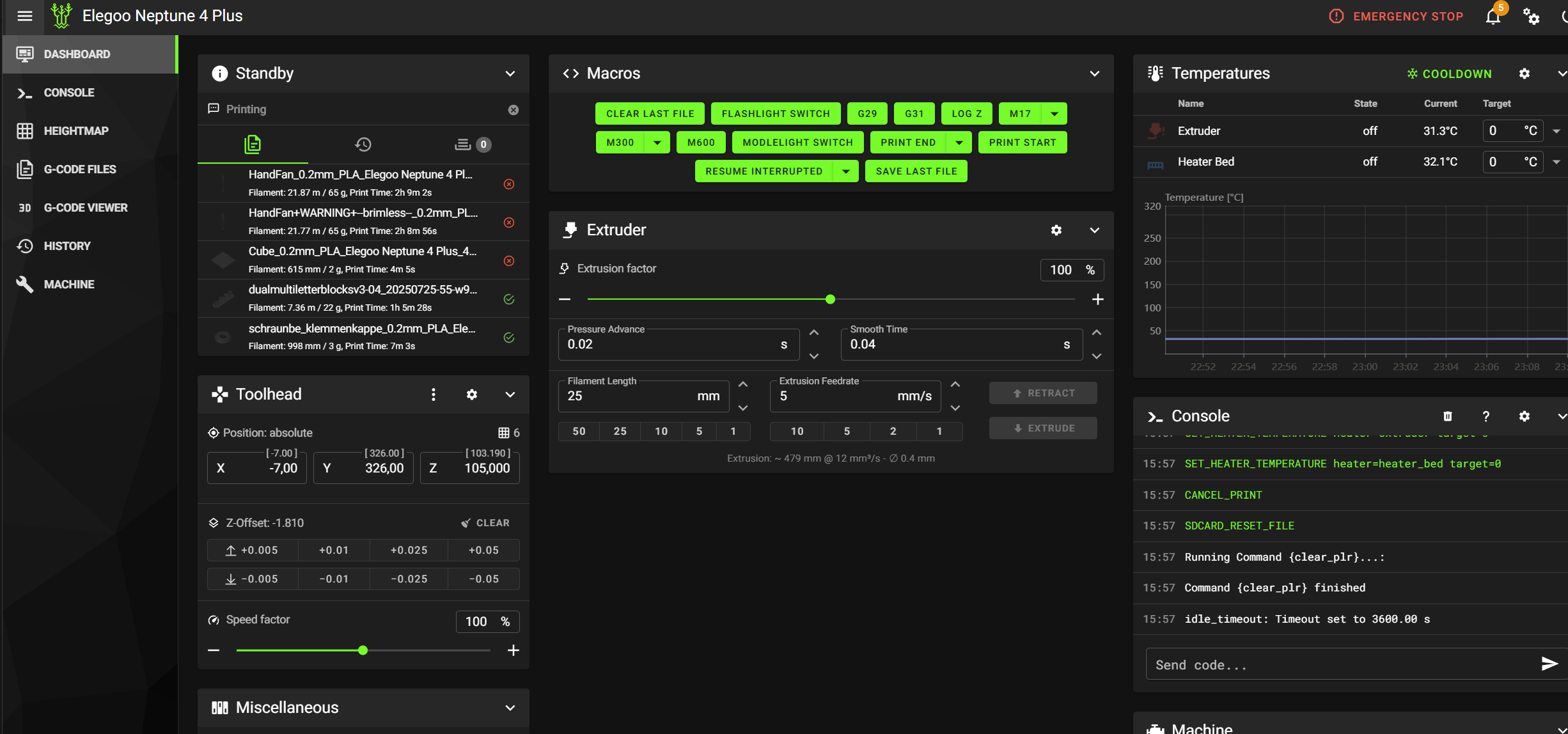Increase speed factor with plus icon

pyautogui.click(x=513, y=650)
